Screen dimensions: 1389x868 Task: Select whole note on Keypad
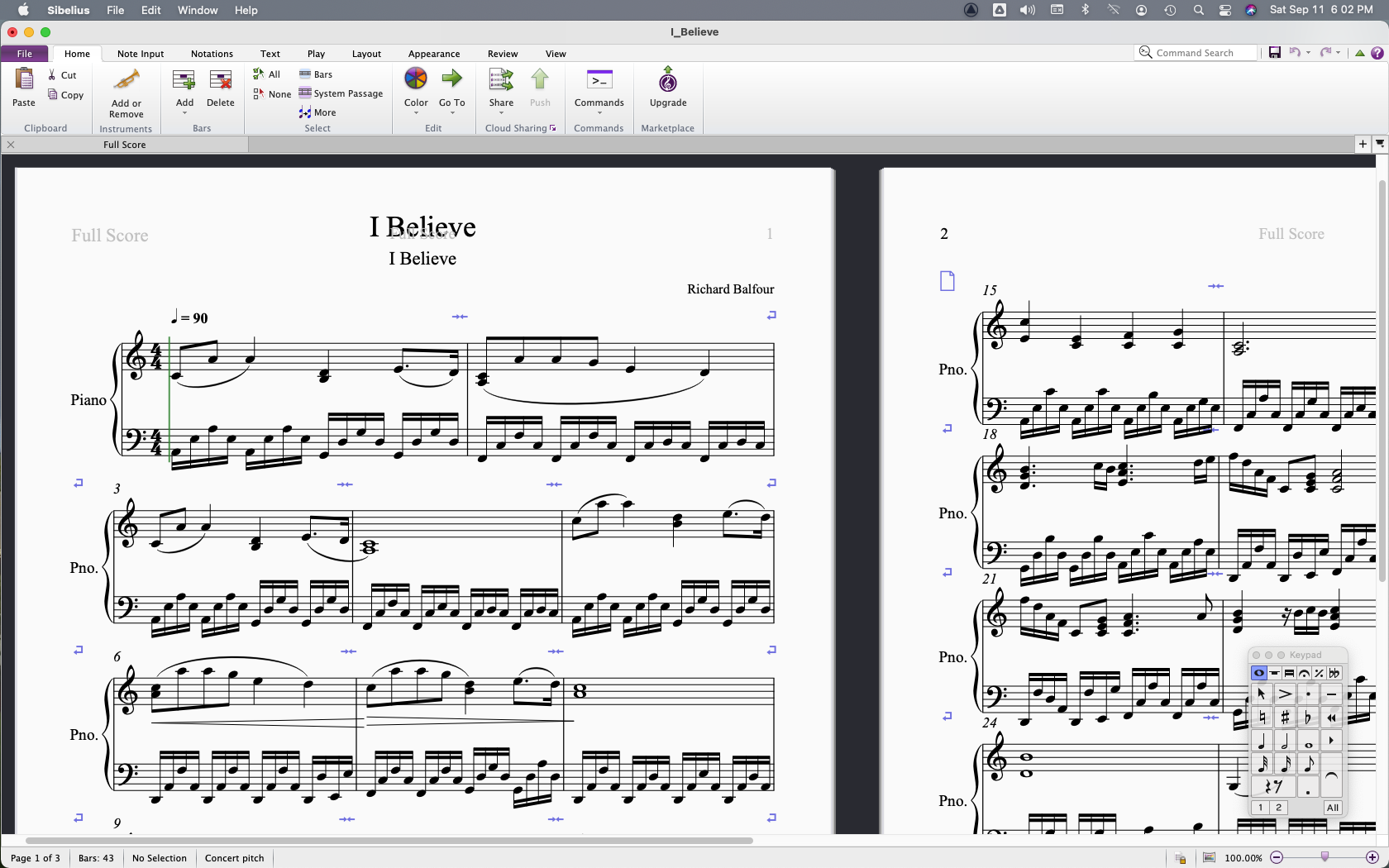coord(1308,741)
